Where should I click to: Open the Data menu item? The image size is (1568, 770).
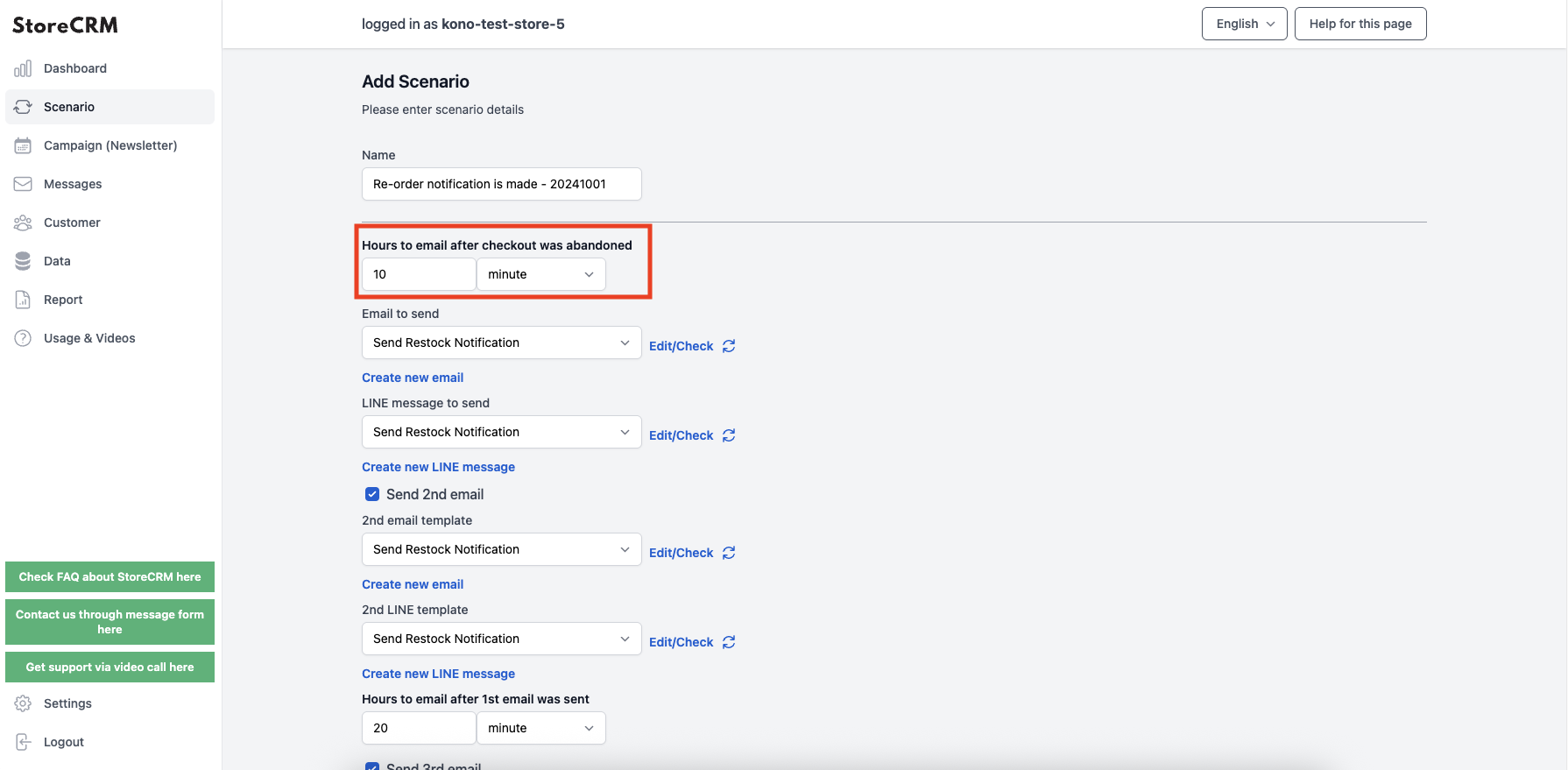click(x=109, y=261)
